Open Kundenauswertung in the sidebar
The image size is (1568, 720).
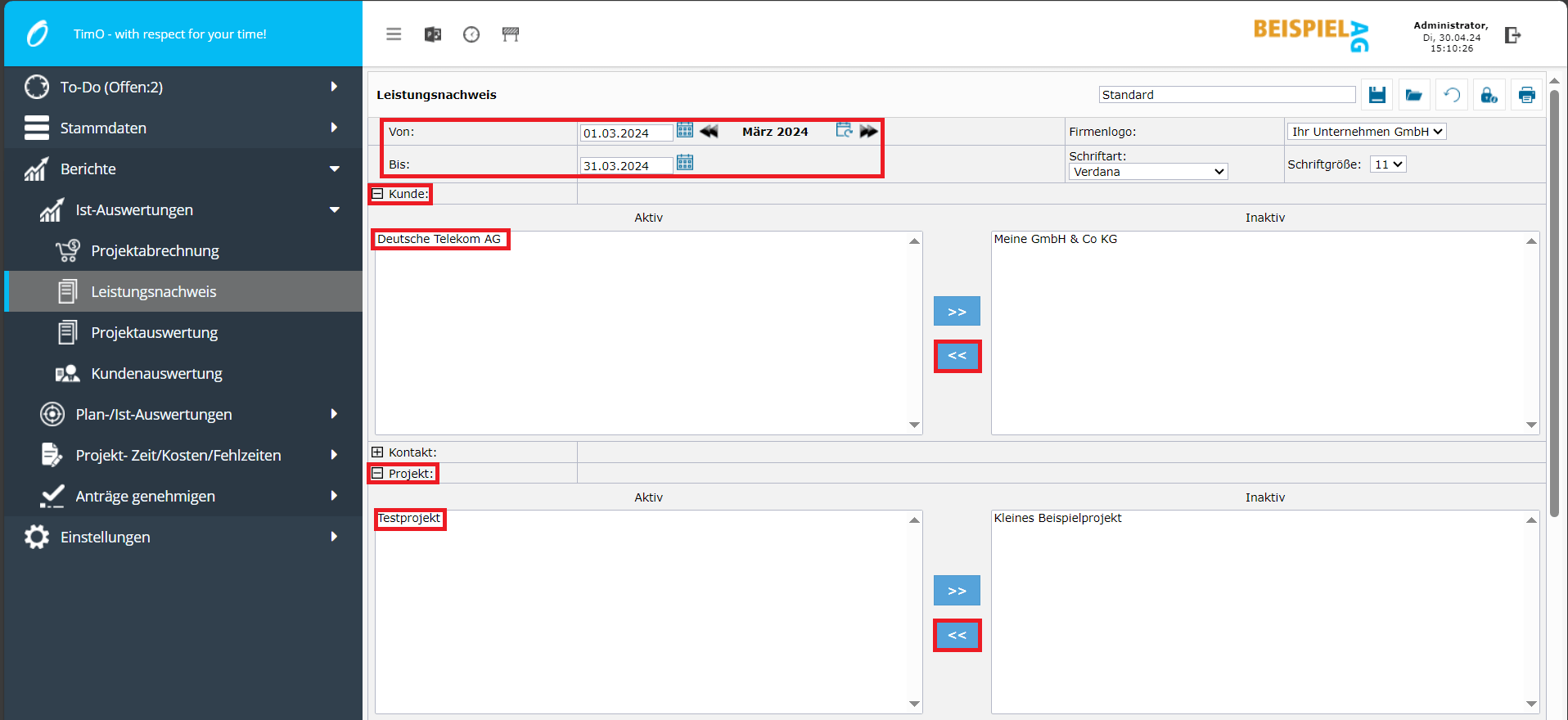156,374
